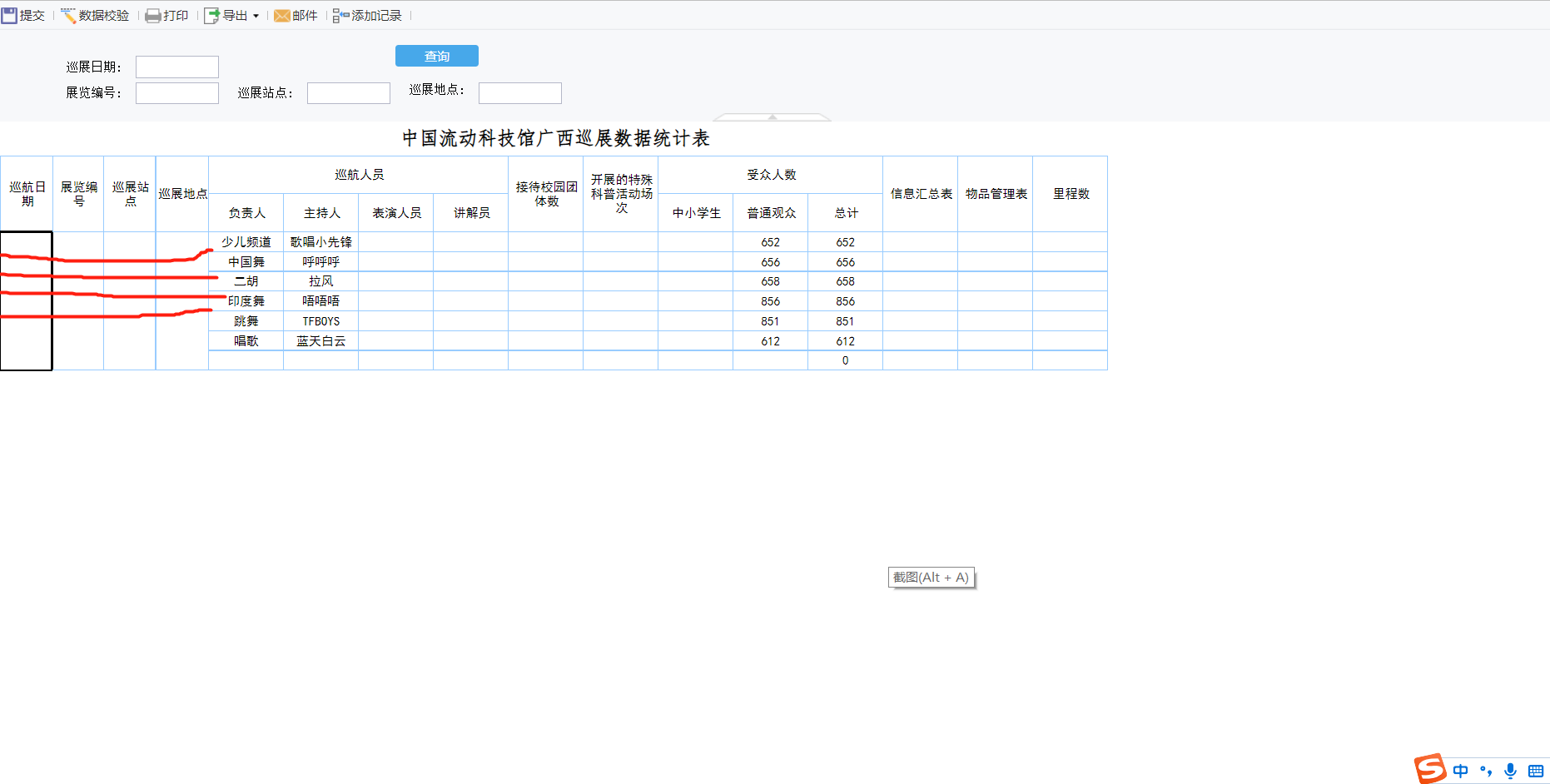This screenshot has height=784, width=1550.
Task: Select the 接待校园团体数 header
Action: coord(546,194)
